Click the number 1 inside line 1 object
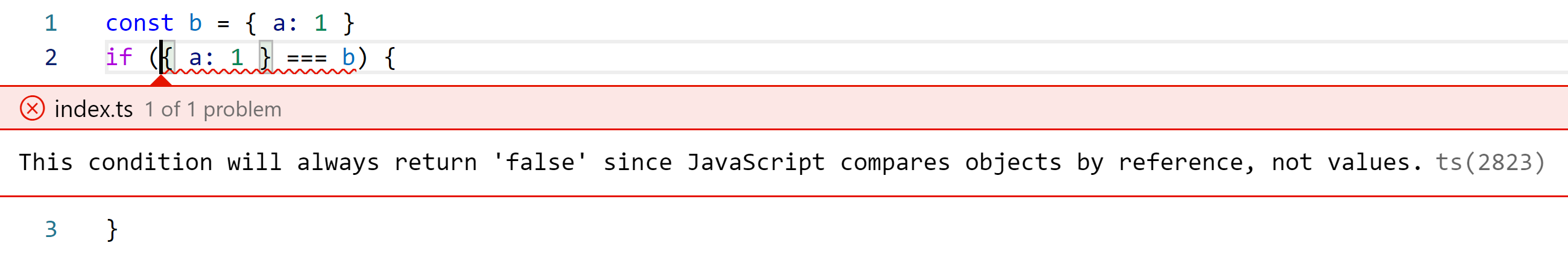 click(321, 23)
